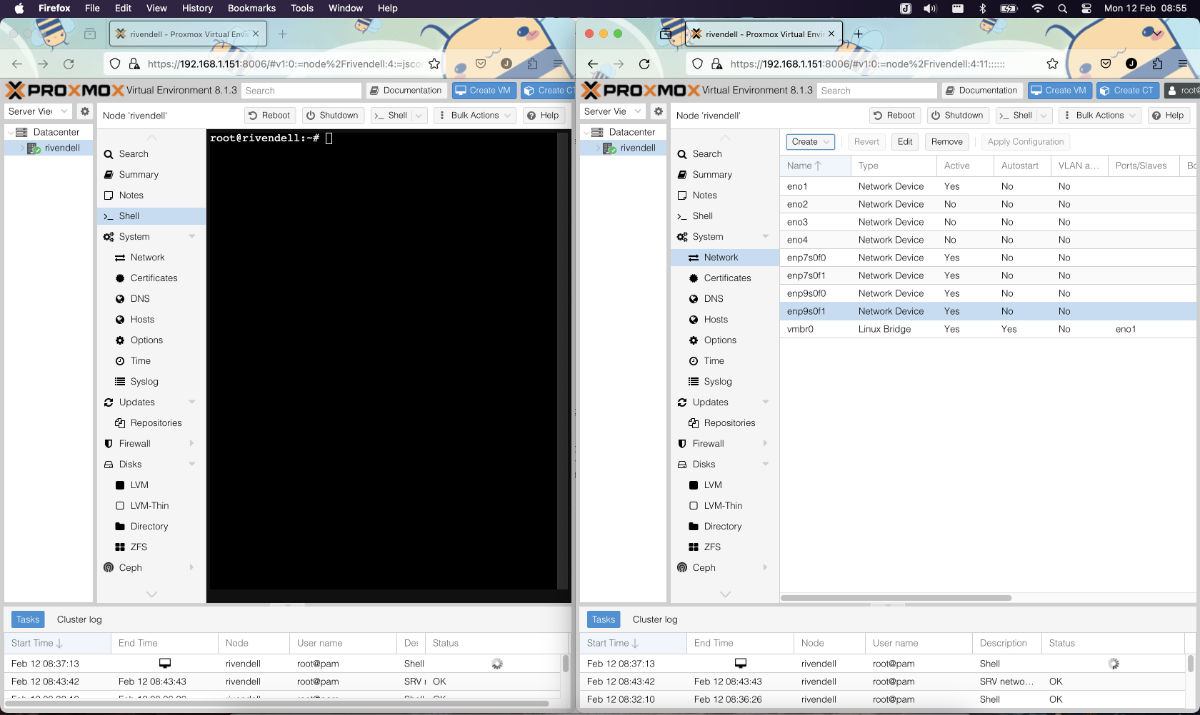Open the Bookmarks menu in Firefox
The width and height of the screenshot is (1200, 715).
click(x=251, y=7)
